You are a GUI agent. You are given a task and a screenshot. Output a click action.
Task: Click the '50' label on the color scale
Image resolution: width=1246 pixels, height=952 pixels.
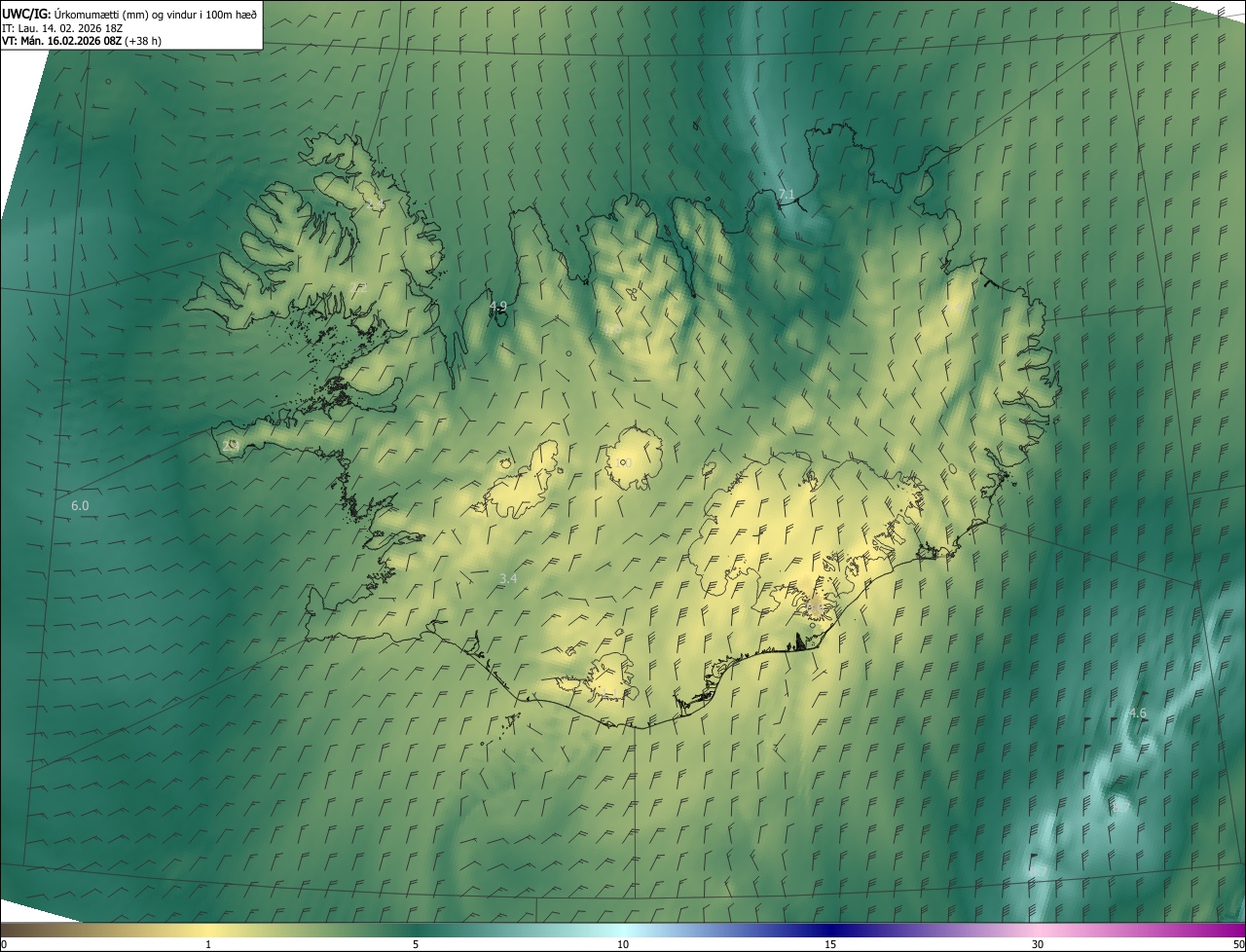[1238, 944]
